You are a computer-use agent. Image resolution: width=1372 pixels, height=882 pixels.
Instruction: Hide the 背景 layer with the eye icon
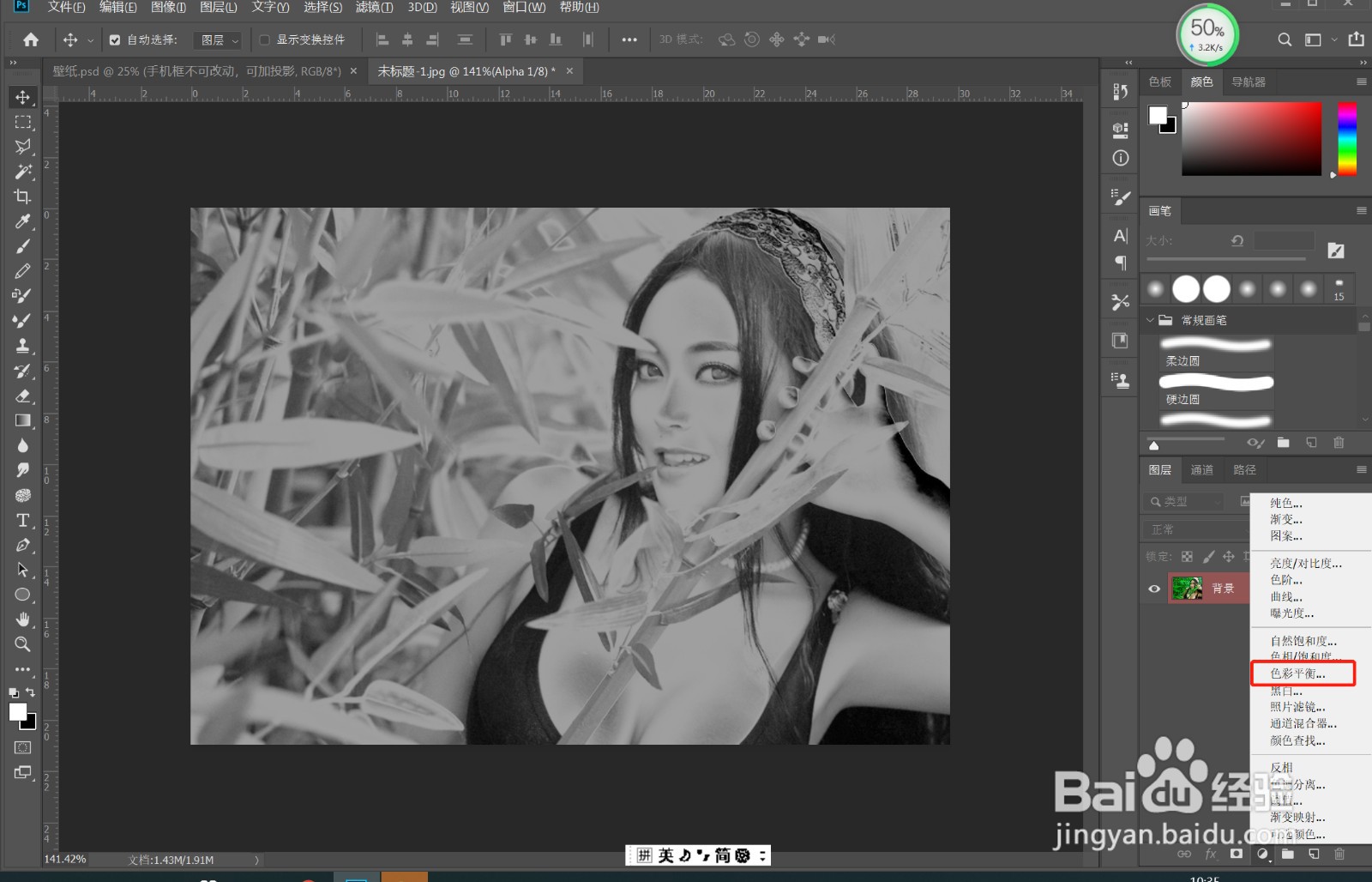[x=1154, y=589]
